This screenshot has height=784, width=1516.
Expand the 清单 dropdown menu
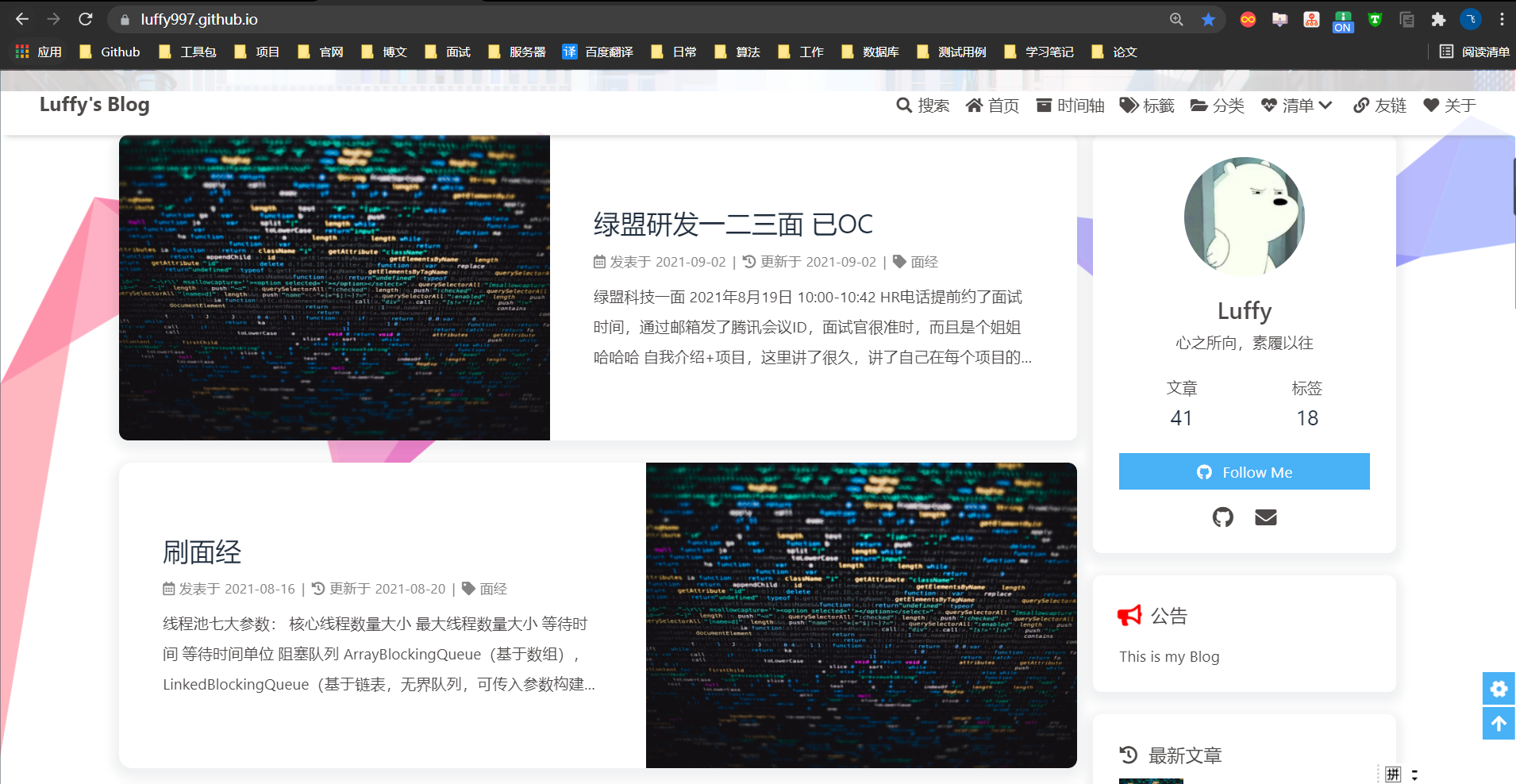(x=1297, y=106)
